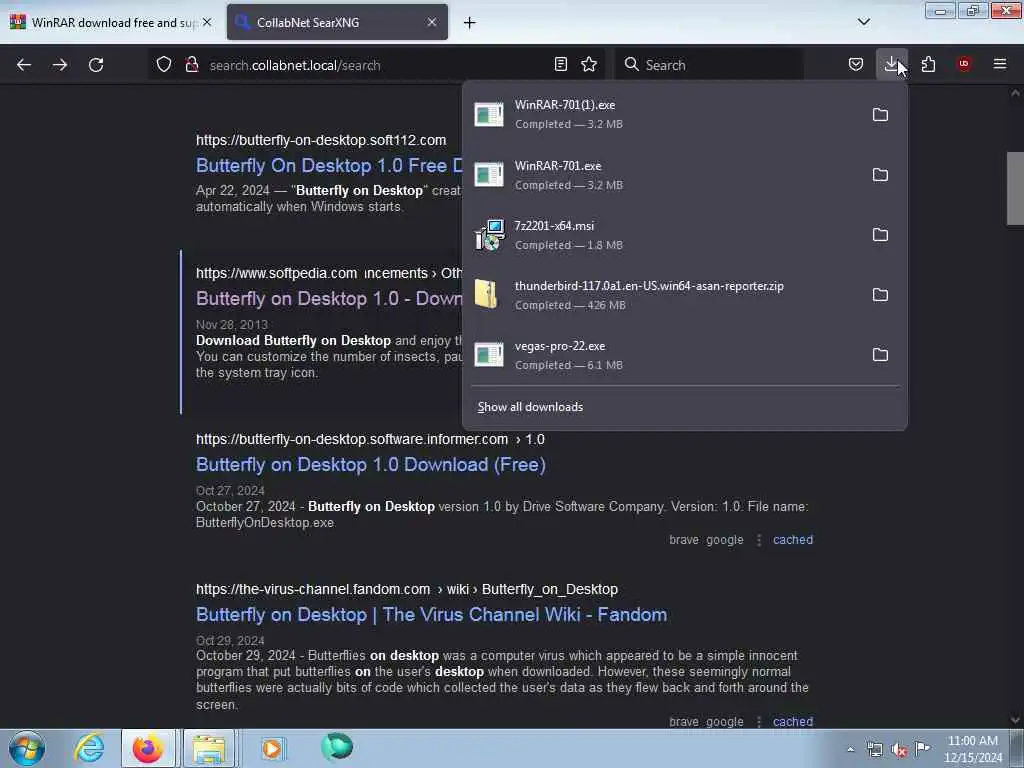1024x768 pixels.
Task: Click Show all downloads
Action: tap(530, 407)
